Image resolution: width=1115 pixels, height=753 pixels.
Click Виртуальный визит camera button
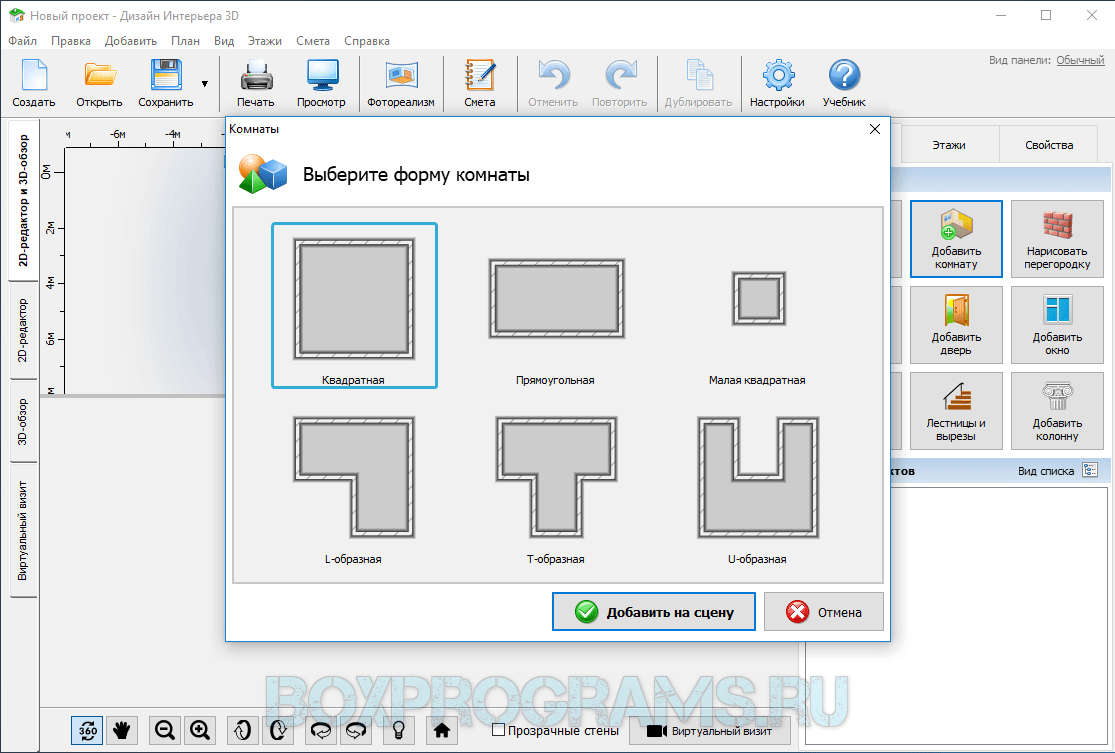(x=710, y=730)
